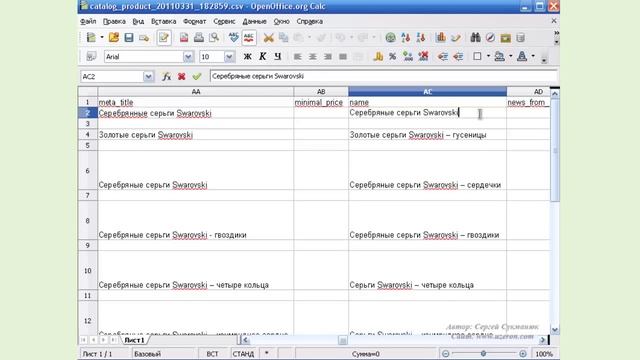
Task: Click the Print icon
Action: pyautogui.click(x=199, y=38)
